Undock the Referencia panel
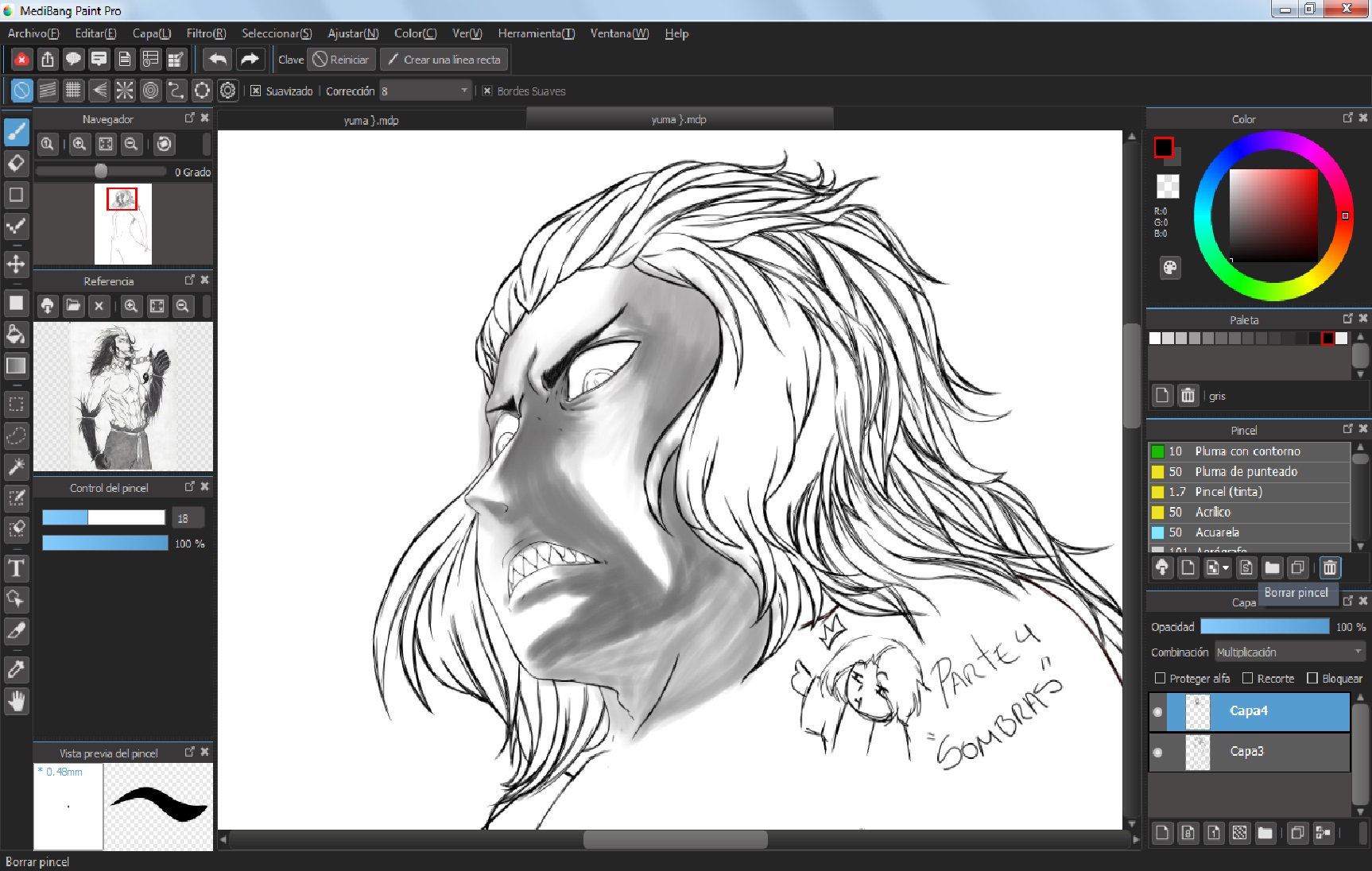1372x871 pixels. (189, 280)
